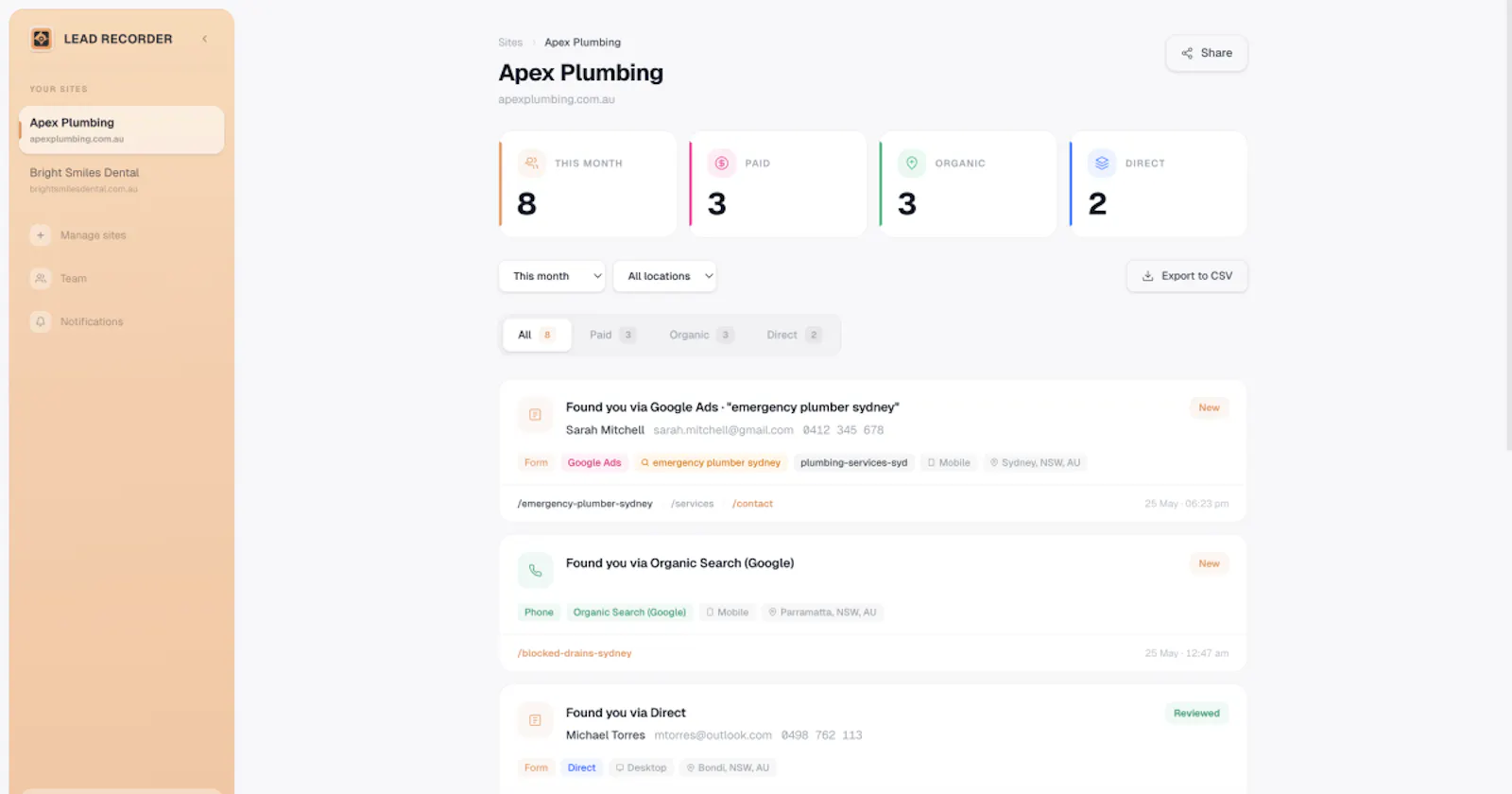
Task: Open the All locations dropdown
Action: coord(665,276)
